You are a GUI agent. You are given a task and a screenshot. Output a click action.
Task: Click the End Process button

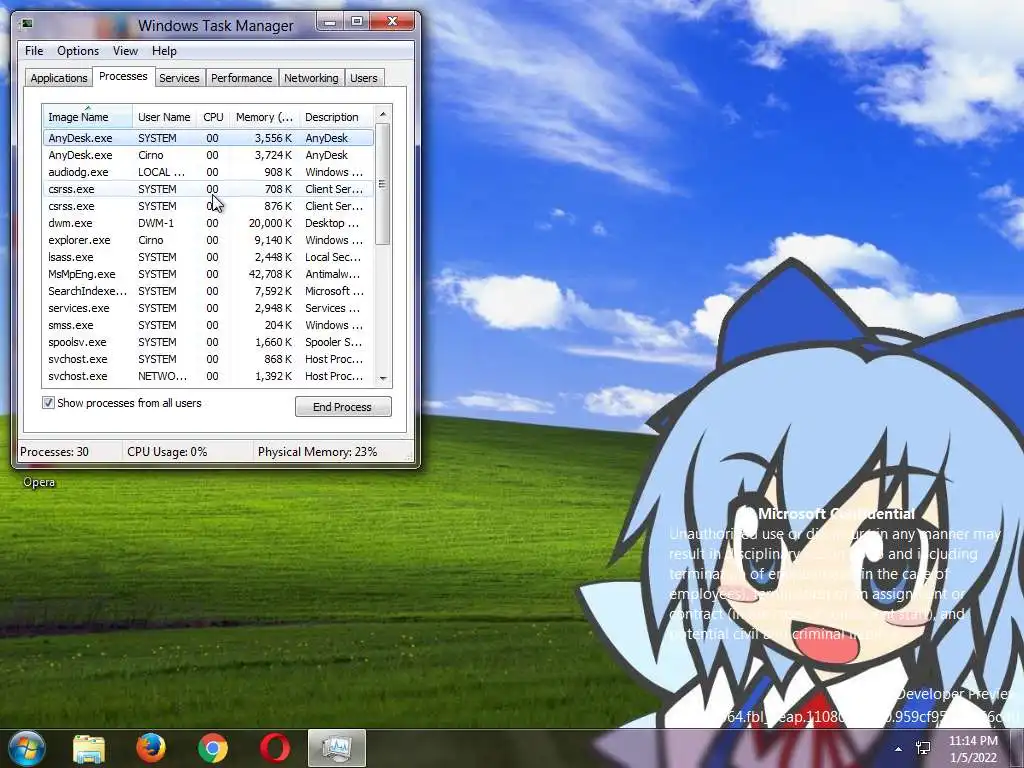tap(343, 407)
